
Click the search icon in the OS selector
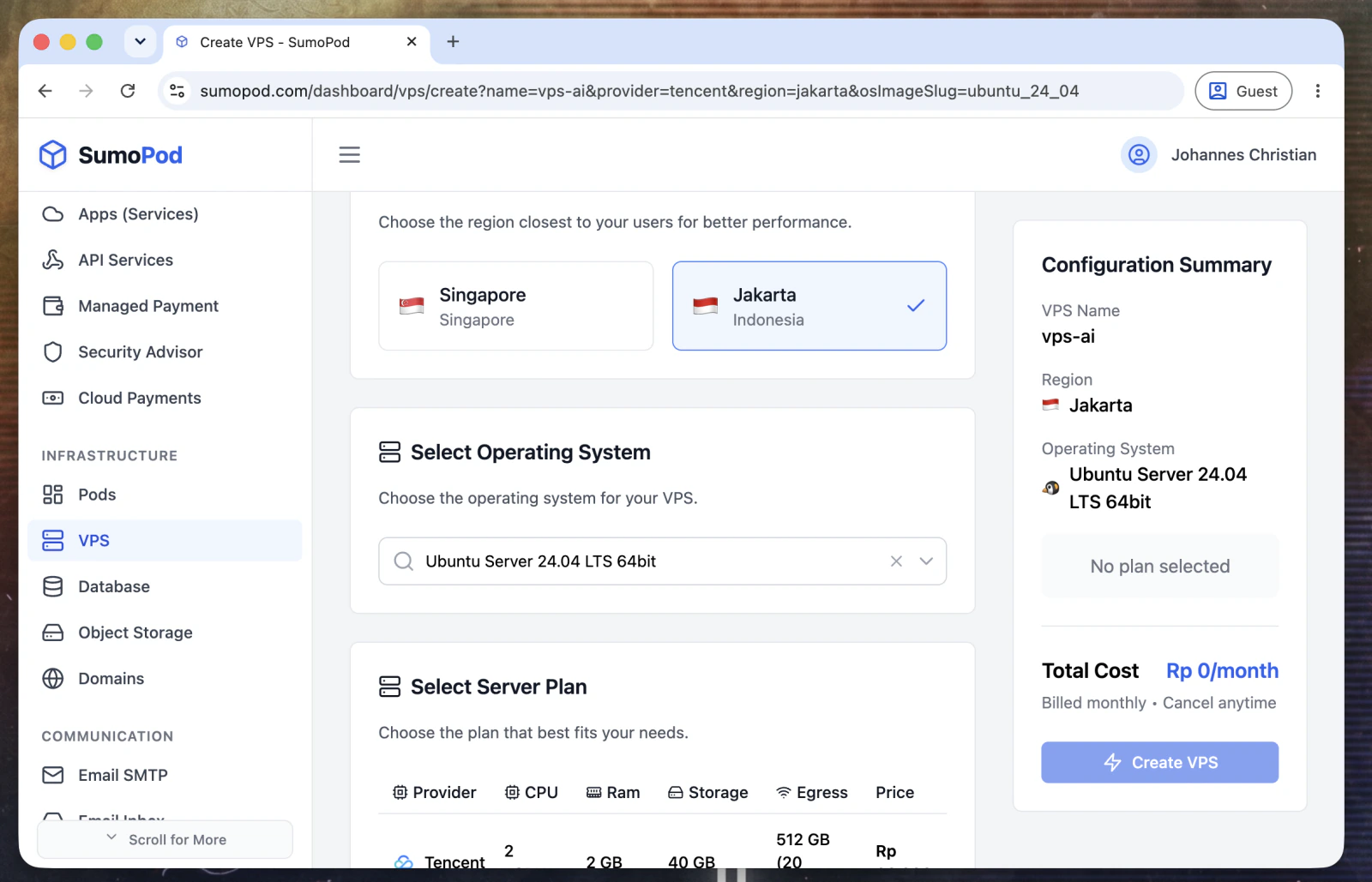pos(403,561)
